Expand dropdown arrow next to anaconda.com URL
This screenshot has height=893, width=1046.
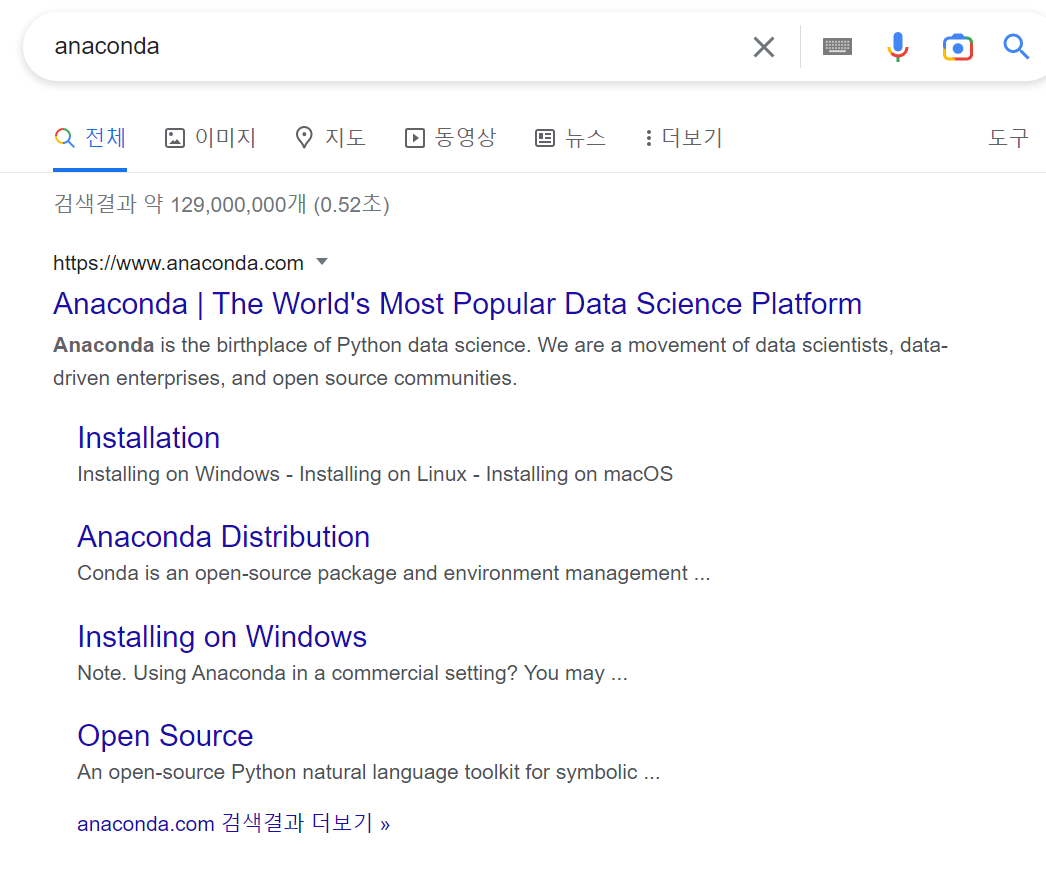point(322,262)
